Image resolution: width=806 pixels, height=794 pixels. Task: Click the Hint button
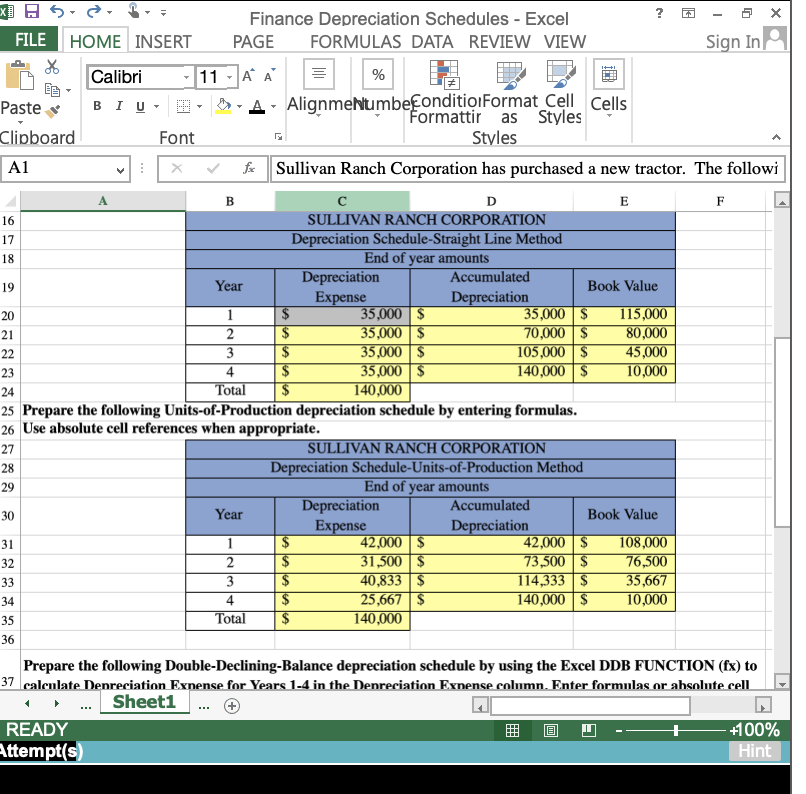point(754,751)
